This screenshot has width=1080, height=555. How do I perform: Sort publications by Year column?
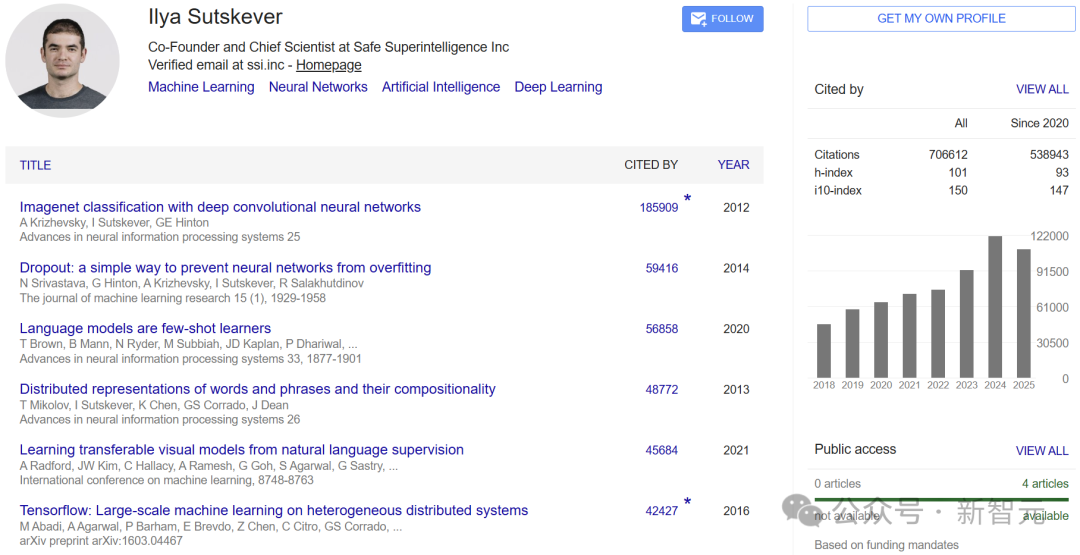(733, 165)
